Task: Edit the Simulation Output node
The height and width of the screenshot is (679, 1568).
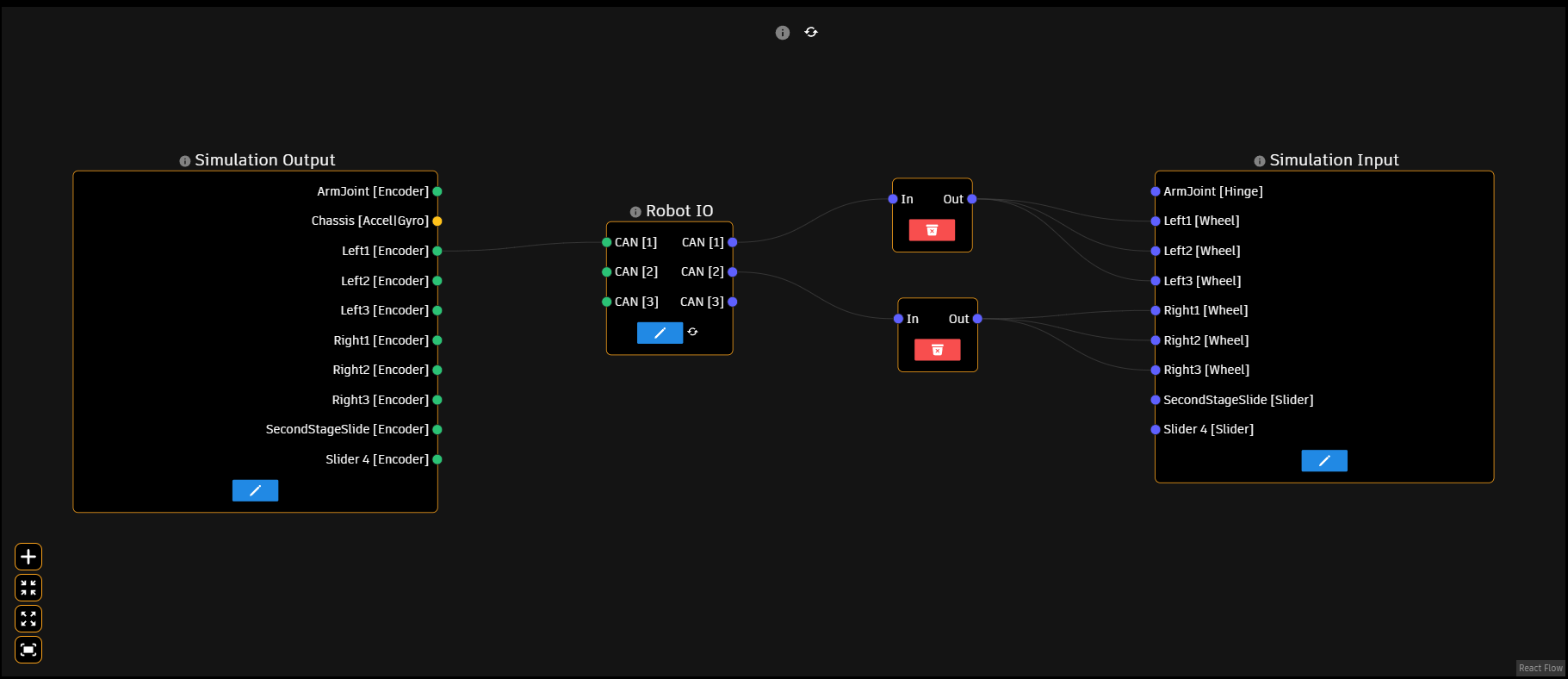Action: pos(255,490)
